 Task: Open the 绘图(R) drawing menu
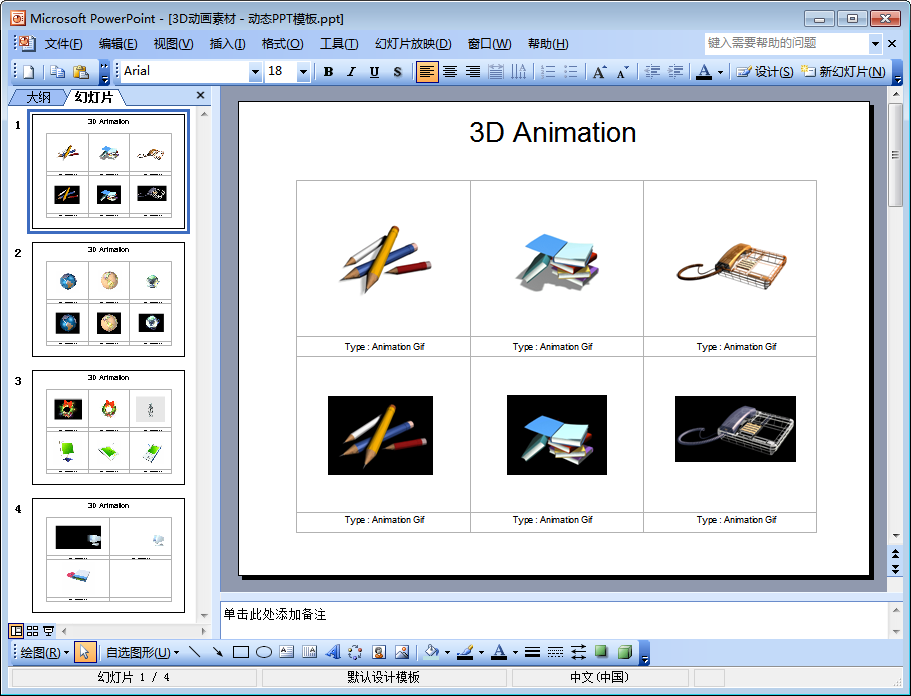point(44,652)
